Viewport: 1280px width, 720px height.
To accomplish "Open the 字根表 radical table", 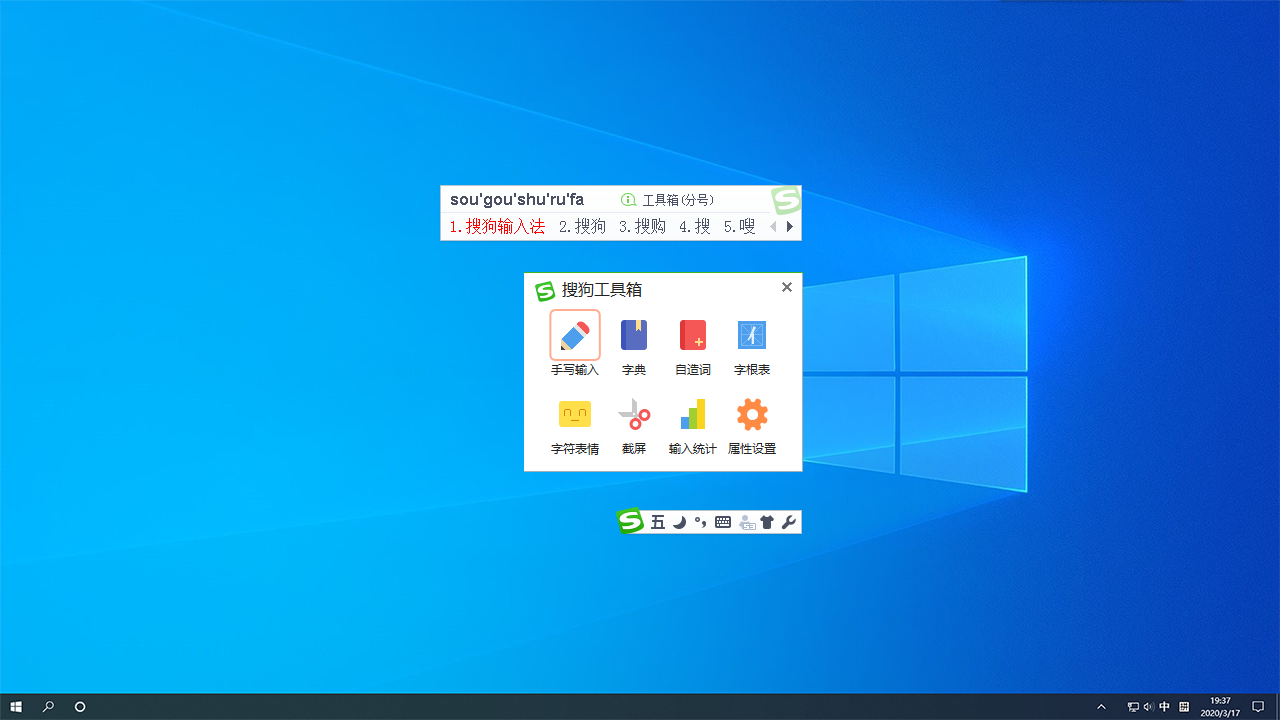I will [x=752, y=336].
